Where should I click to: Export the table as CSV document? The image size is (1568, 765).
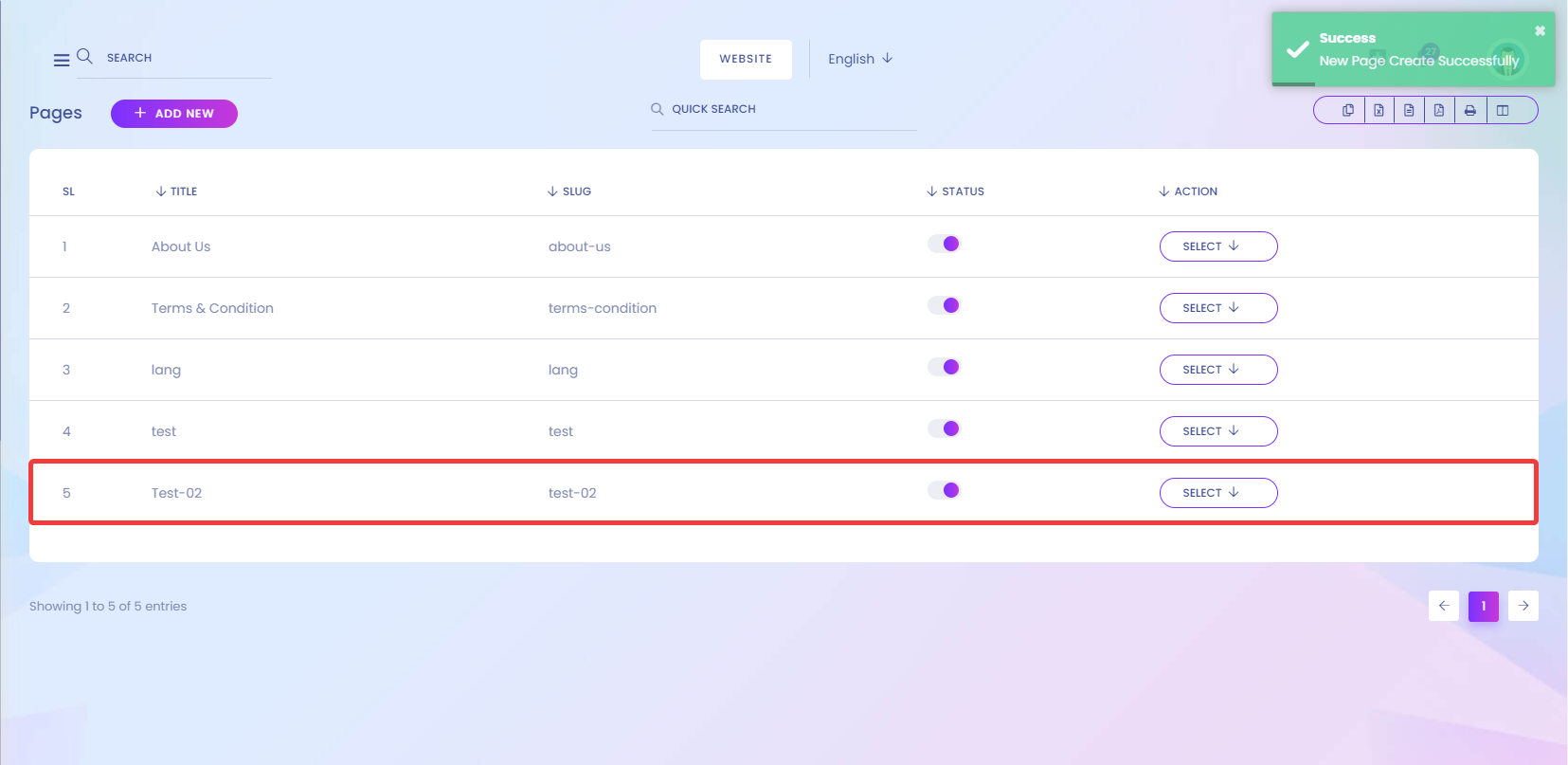(1409, 111)
